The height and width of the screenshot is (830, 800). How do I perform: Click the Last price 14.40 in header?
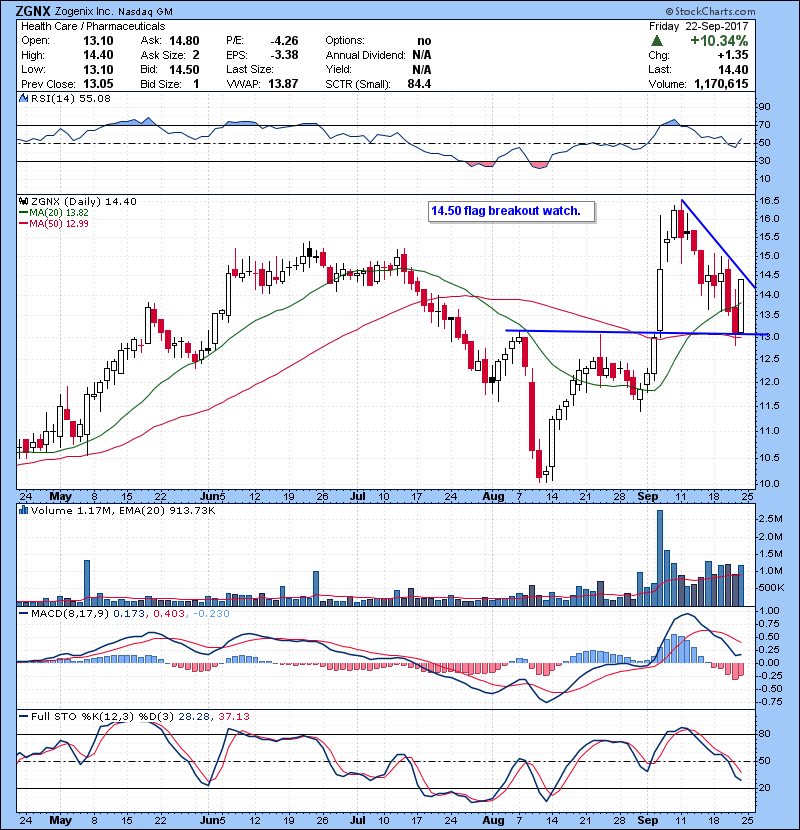tap(733, 69)
